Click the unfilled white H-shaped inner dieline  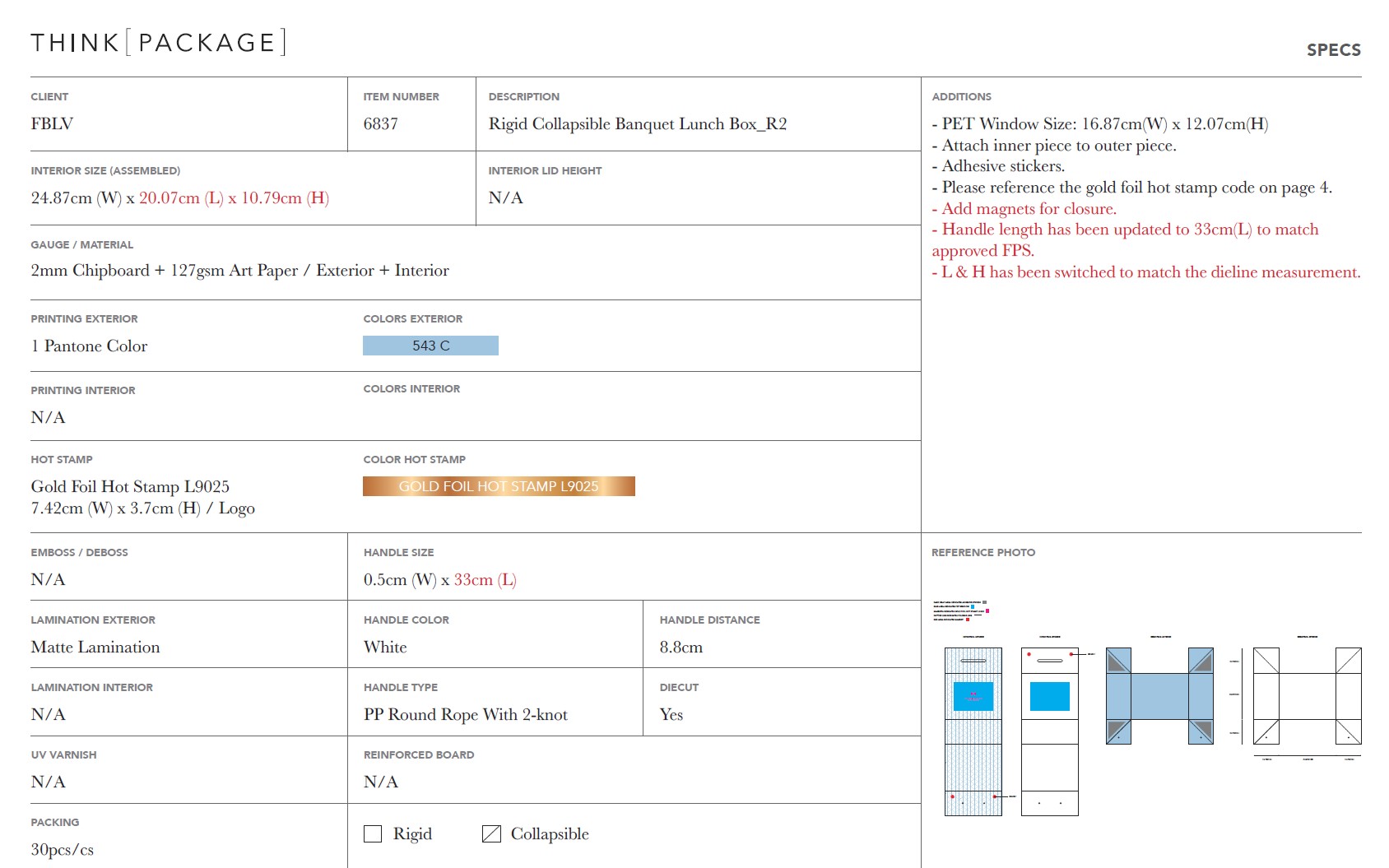(x=1306, y=696)
